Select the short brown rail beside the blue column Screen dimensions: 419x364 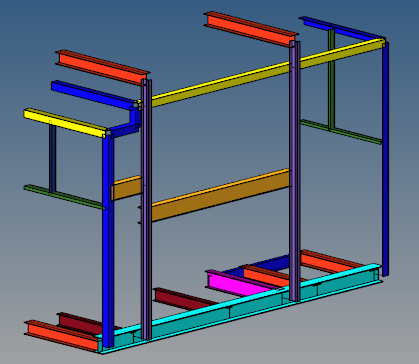point(127,188)
